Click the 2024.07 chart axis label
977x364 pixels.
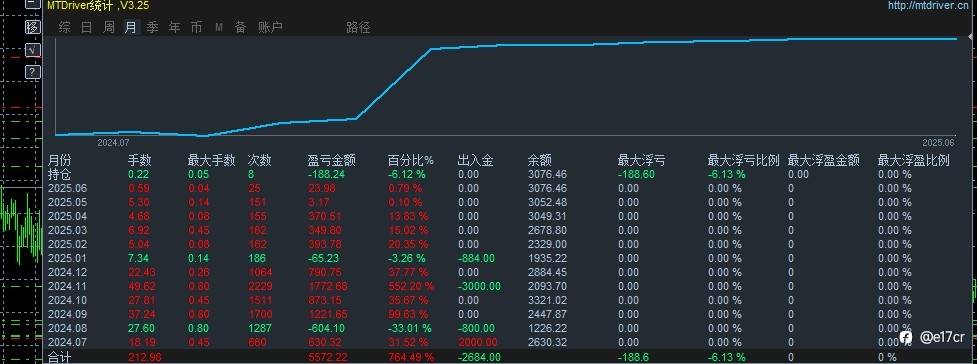(113, 143)
